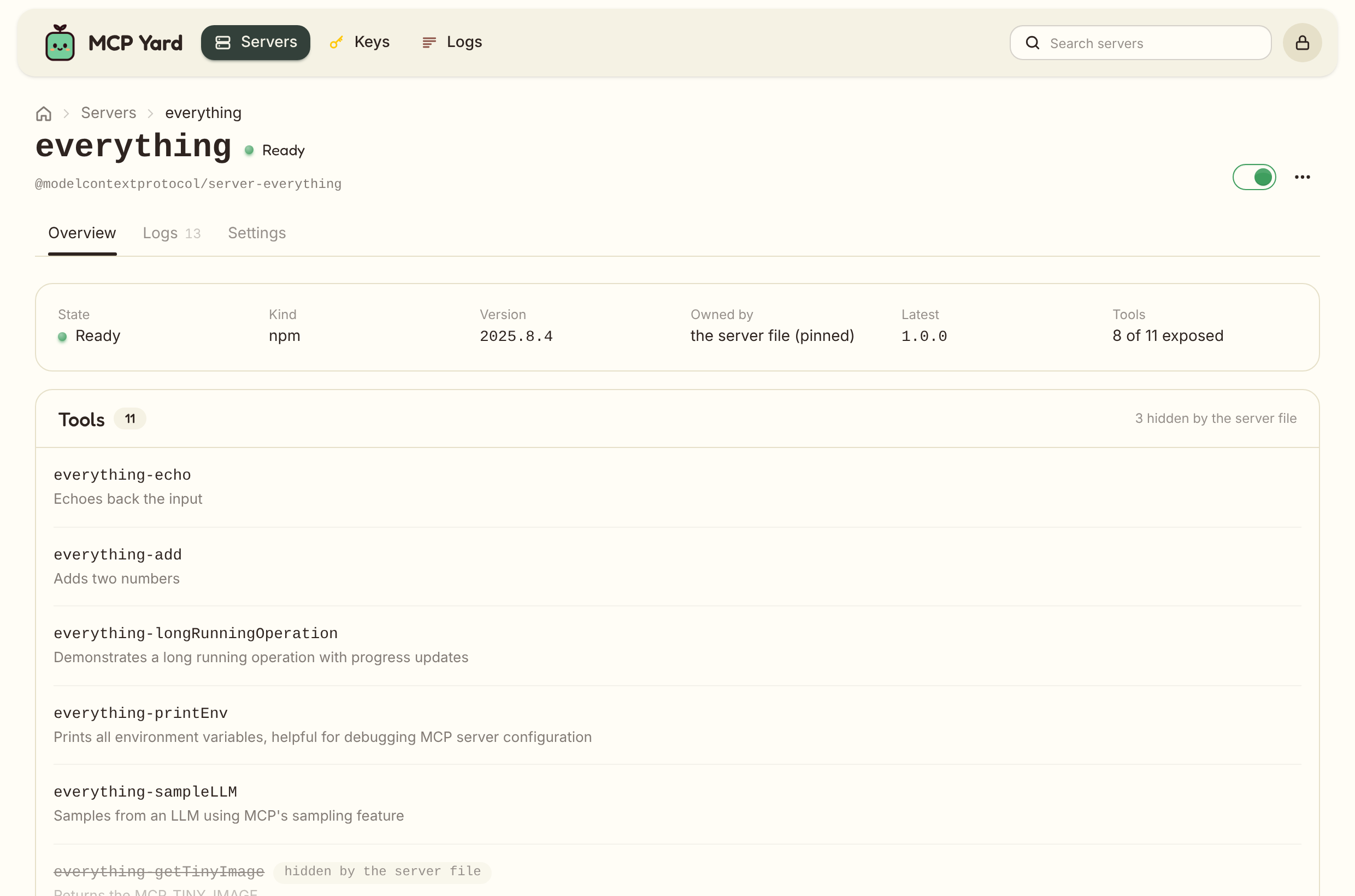This screenshot has height=896, width=1355.
Task: Click '3 hidden by the server file' note
Action: (1215, 419)
